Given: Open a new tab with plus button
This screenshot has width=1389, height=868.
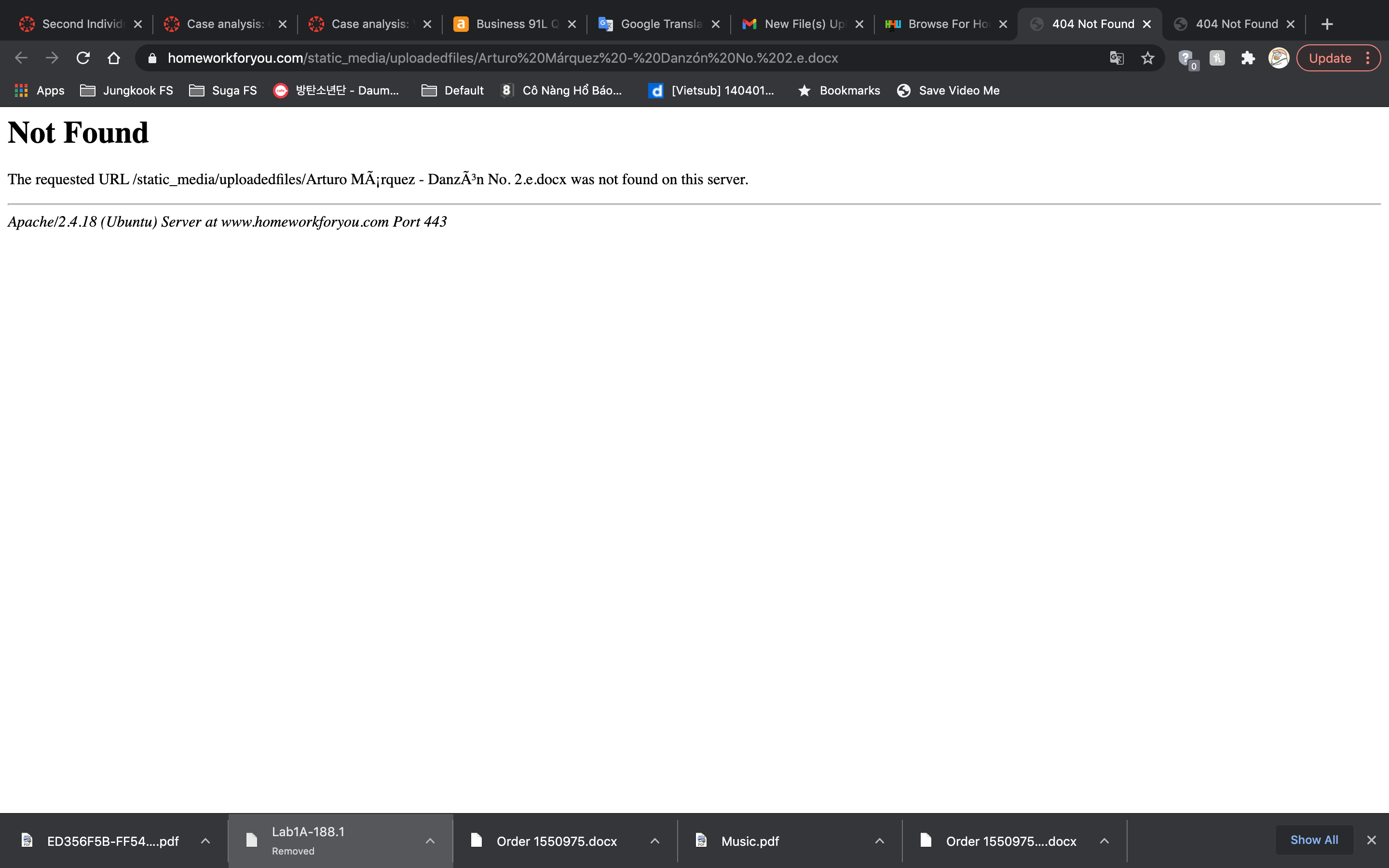Looking at the screenshot, I should coord(1326,24).
